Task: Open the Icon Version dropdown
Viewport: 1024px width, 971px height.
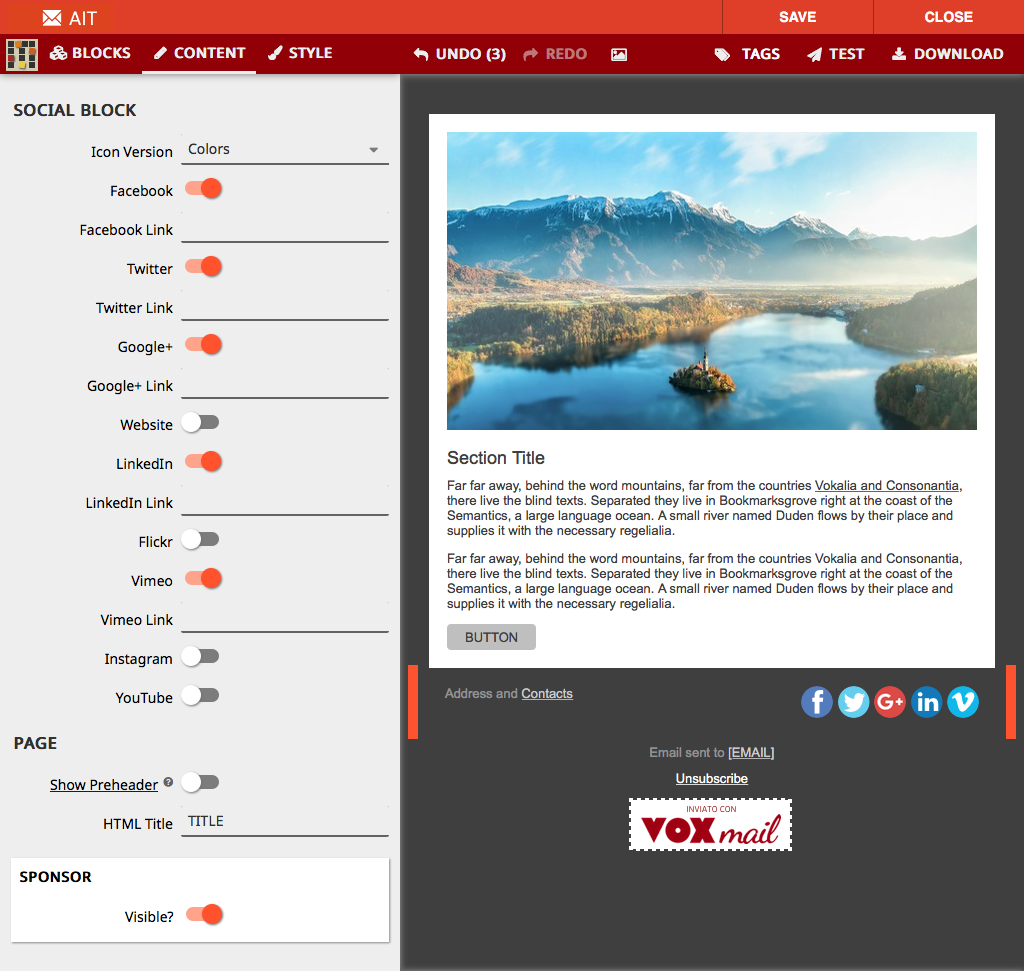Action: click(284, 150)
